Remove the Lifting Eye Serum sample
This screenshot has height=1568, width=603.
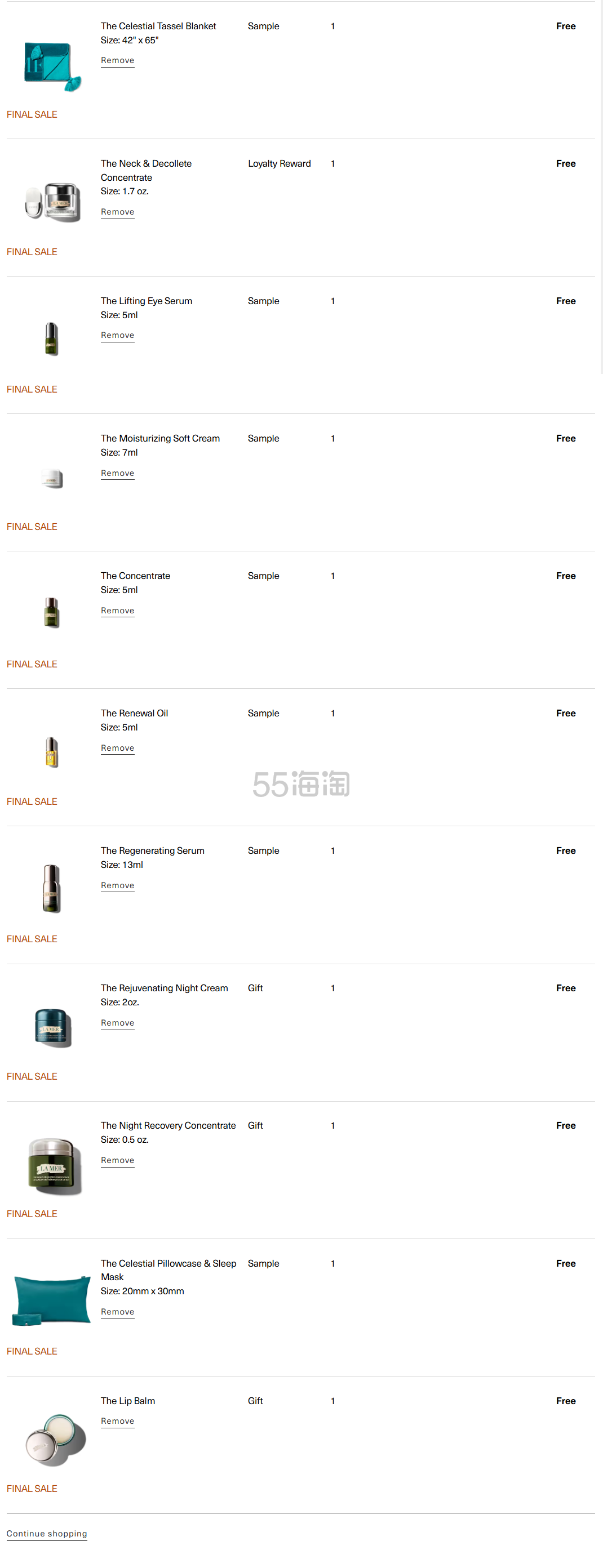pyautogui.click(x=118, y=335)
